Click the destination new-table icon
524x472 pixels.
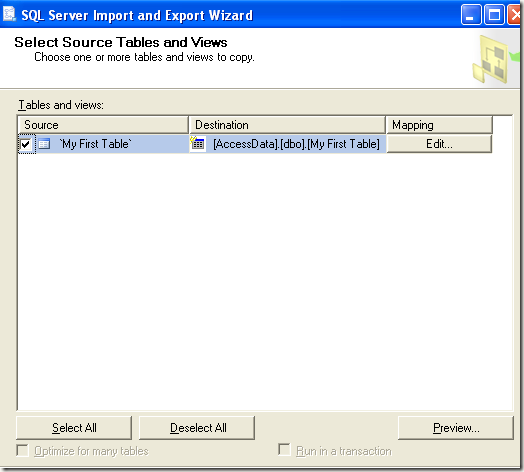tap(197, 143)
